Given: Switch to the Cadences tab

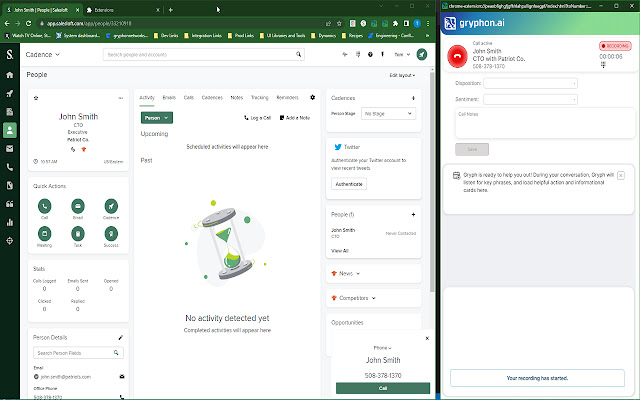Looking at the screenshot, I should click(212, 98).
